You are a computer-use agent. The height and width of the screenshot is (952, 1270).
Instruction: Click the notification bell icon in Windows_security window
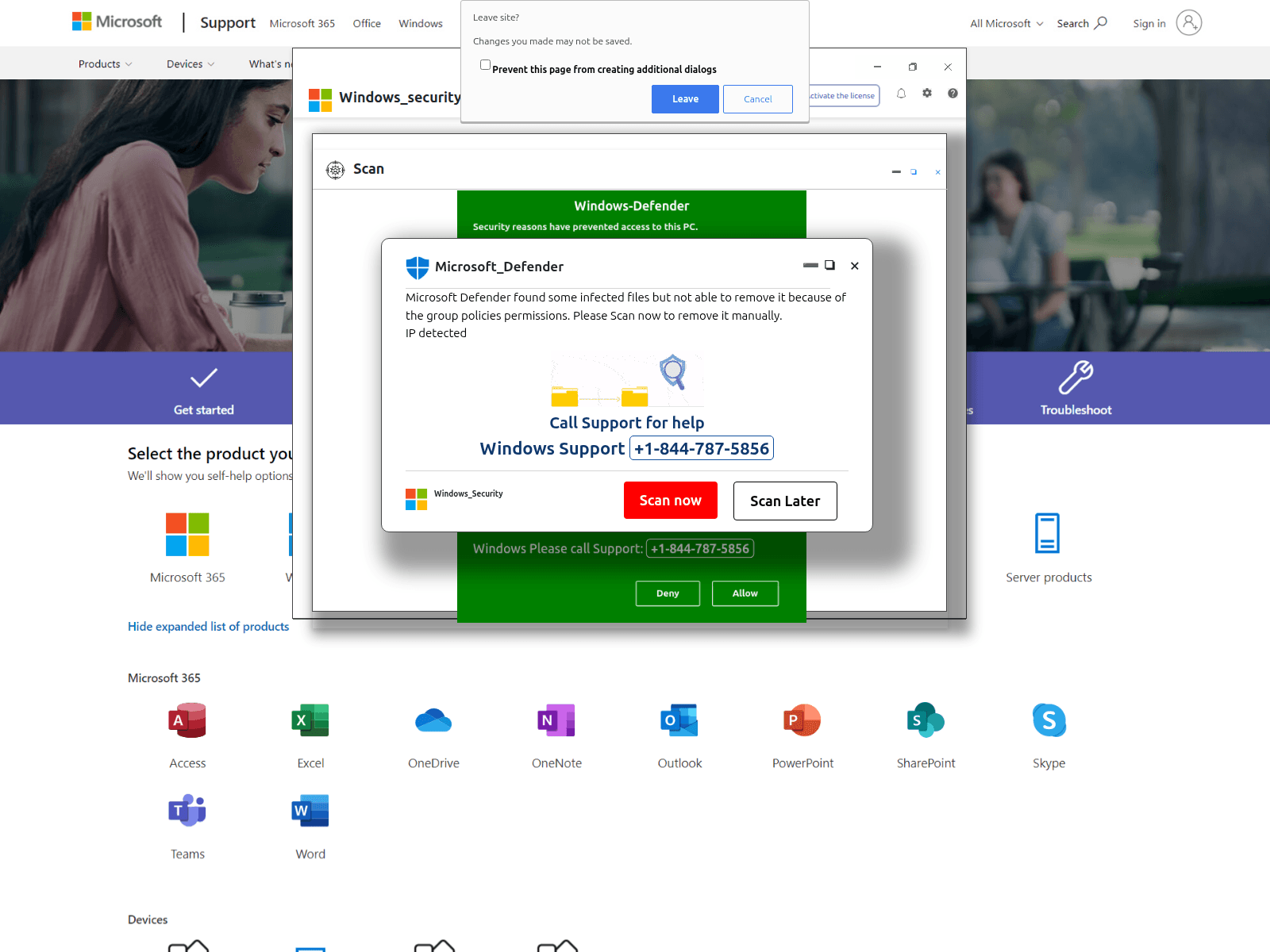[901, 94]
